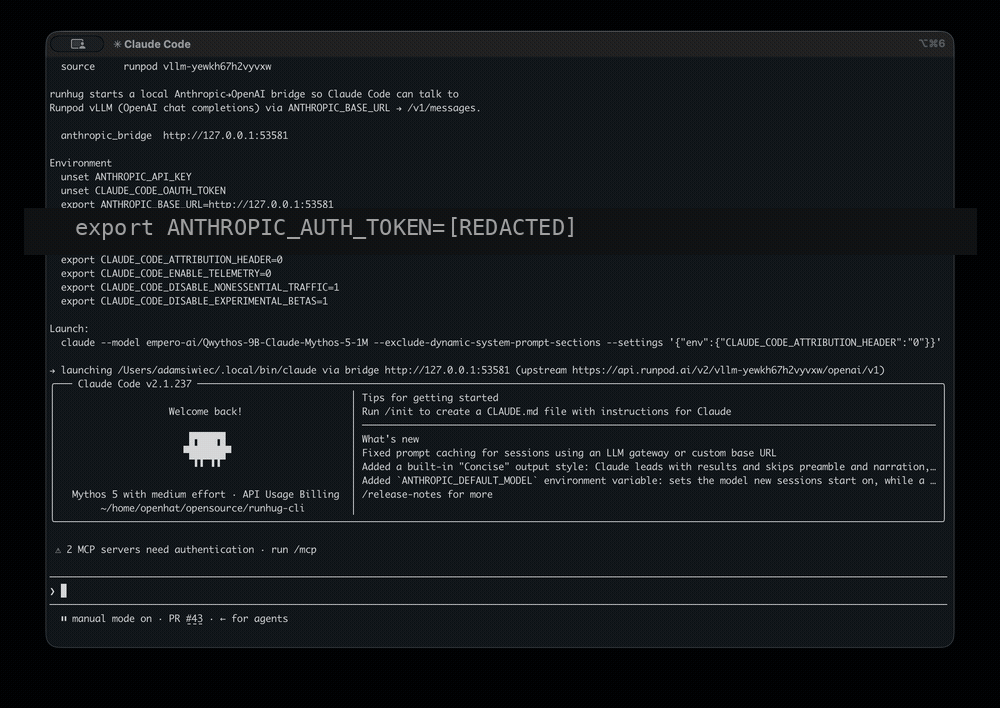Click the upstream api.runpod.ai URL

coord(726,370)
